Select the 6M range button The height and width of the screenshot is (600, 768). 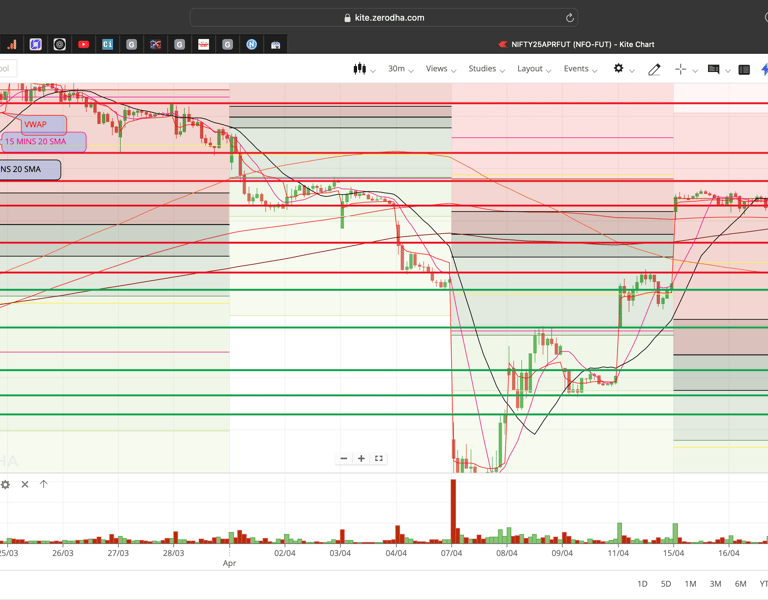pyautogui.click(x=740, y=584)
